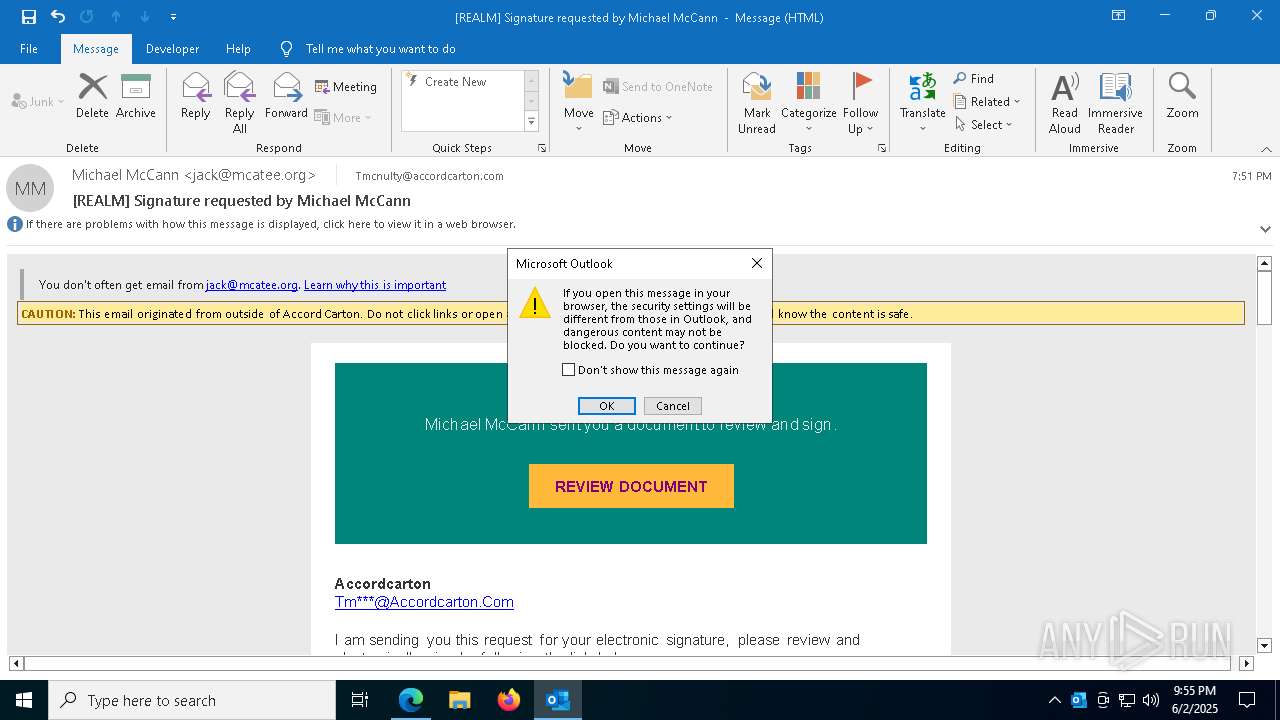
Task: Click horizontal scrollbar right arrow
Action: pos(1246,663)
